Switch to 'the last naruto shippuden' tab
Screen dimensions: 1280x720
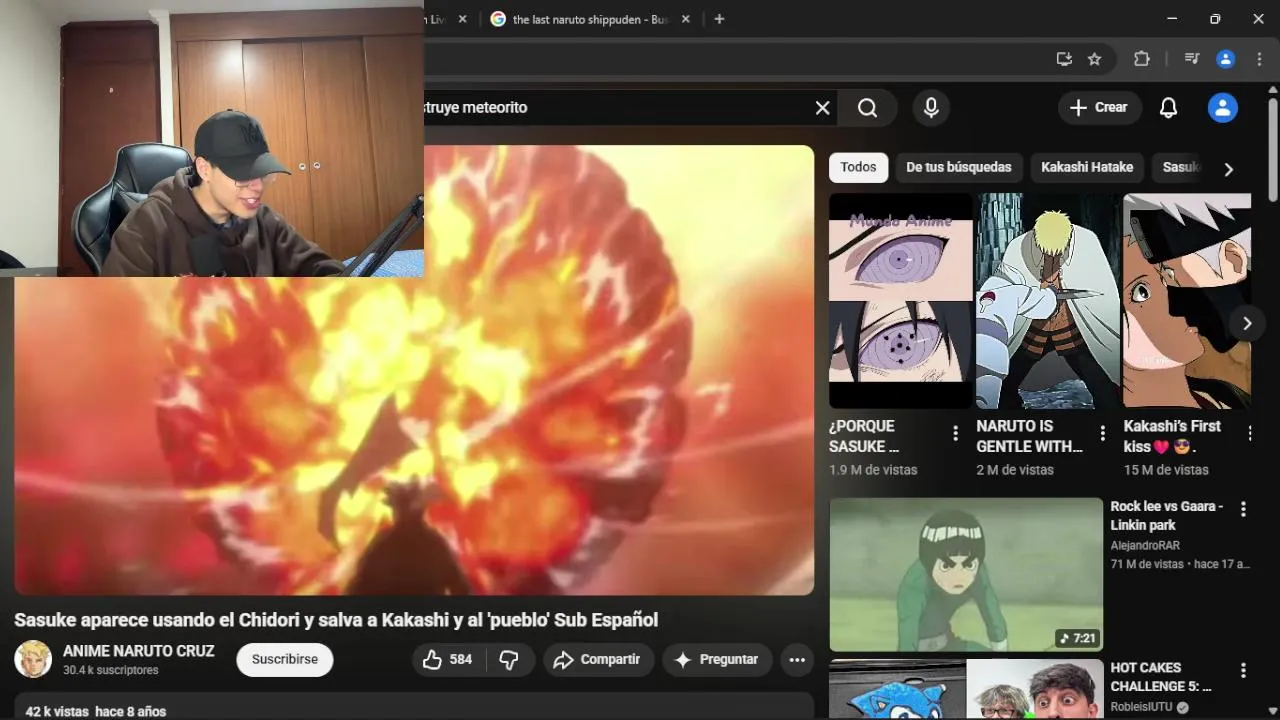(x=588, y=19)
